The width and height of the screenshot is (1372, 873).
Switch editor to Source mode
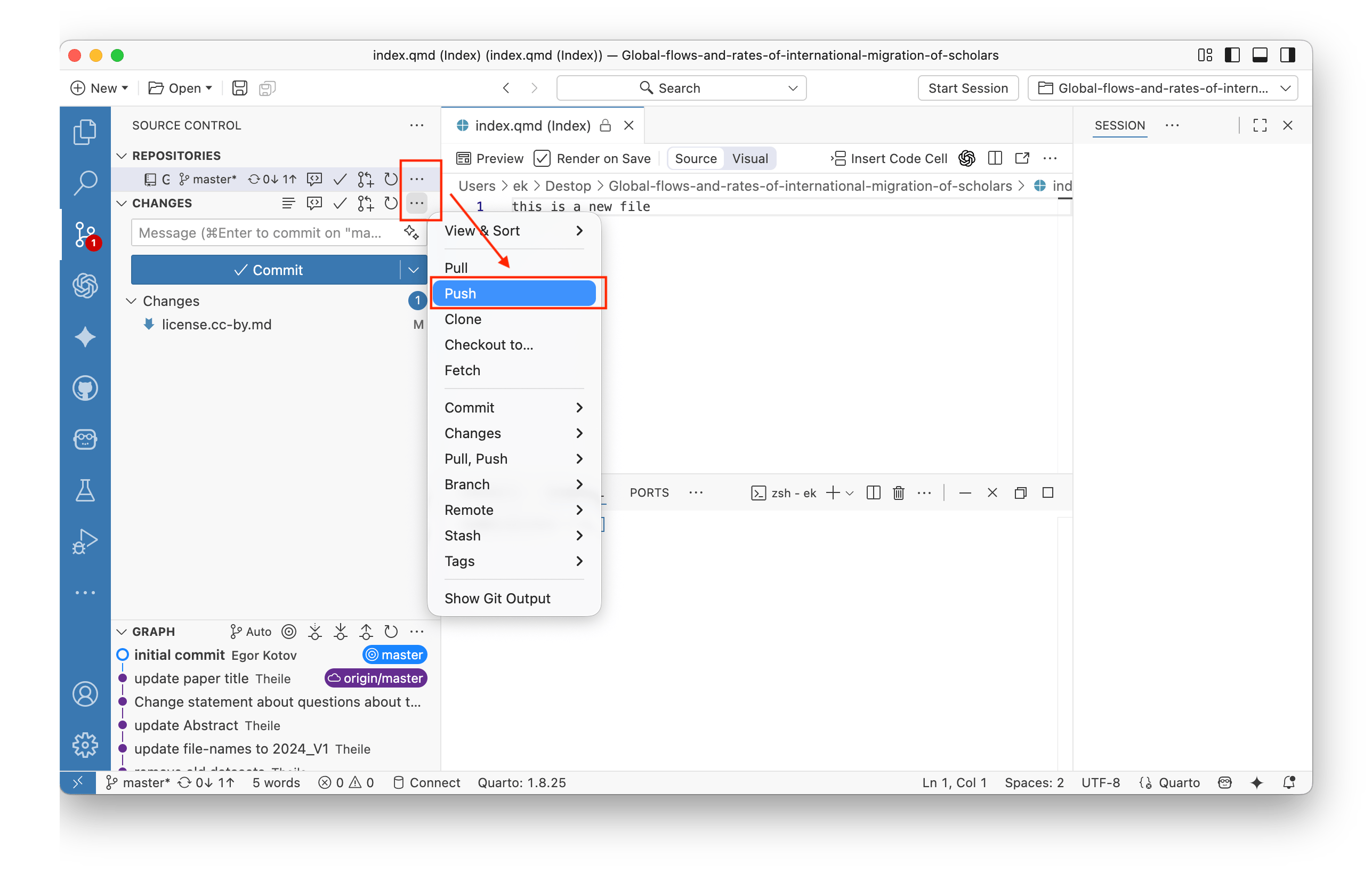pyautogui.click(x=696, y=158)
